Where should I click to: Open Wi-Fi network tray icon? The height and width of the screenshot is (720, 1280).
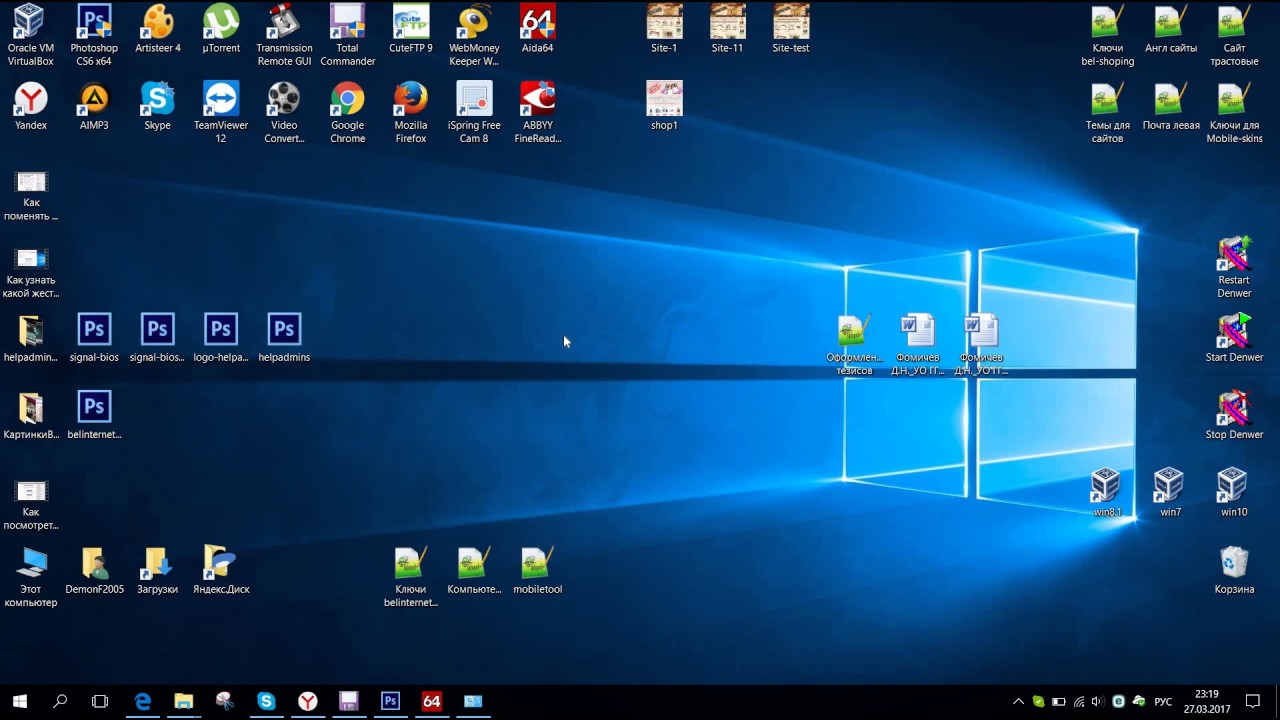[1078, 702]
